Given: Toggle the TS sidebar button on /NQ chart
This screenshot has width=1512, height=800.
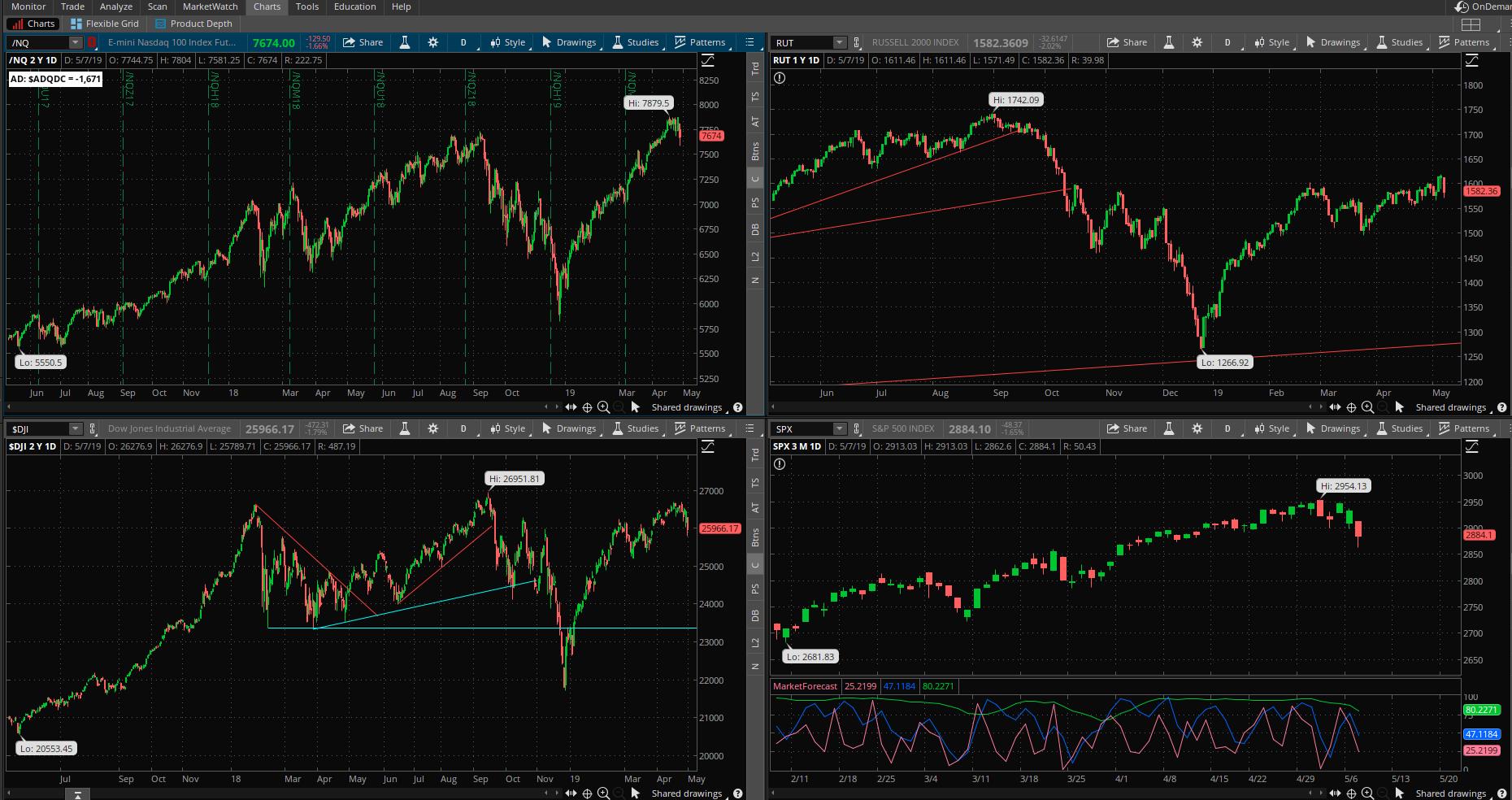Looking at the screenshot, I should [x=755, y=97].
